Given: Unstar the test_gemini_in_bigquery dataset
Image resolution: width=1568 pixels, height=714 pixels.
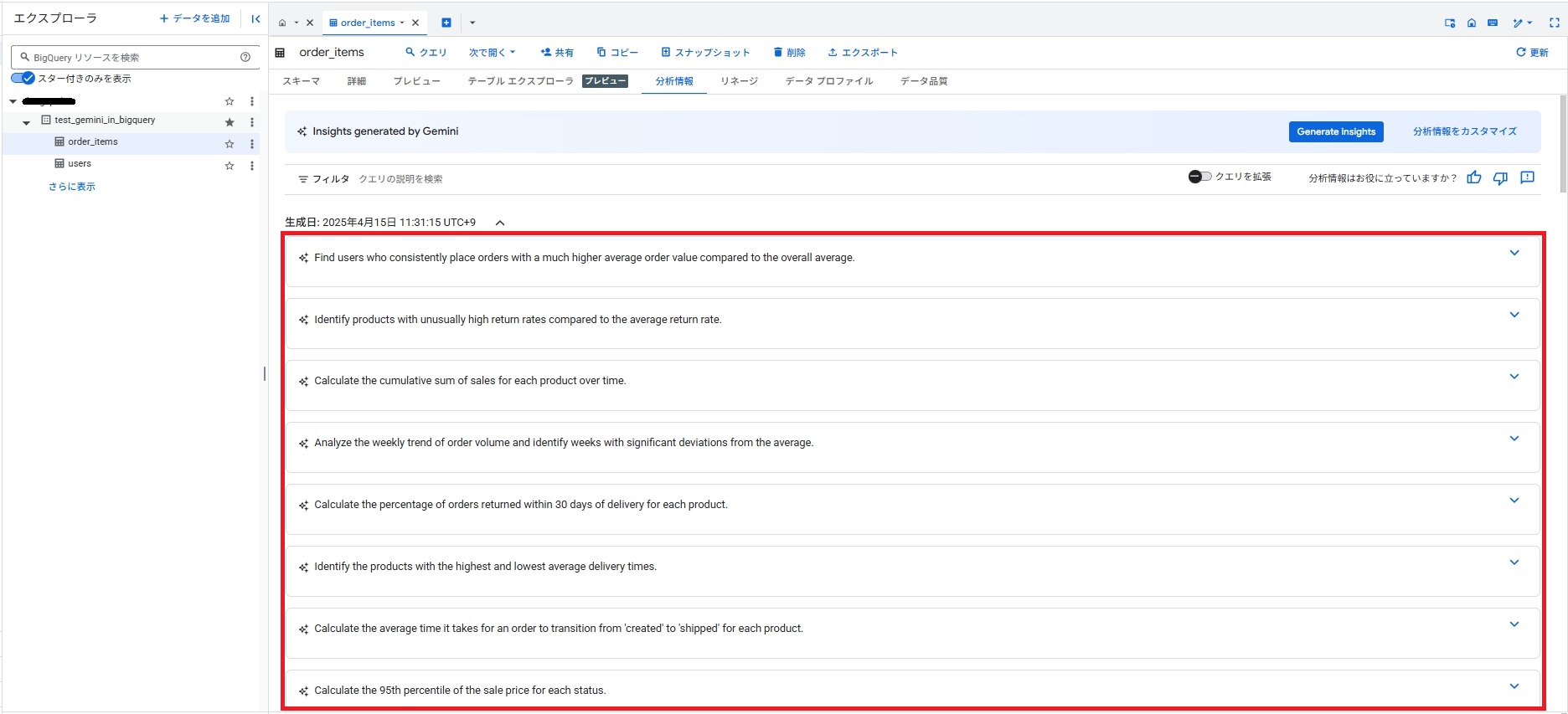Looking at the screenshot, I should pyautogui.click(x=230, y=122).
